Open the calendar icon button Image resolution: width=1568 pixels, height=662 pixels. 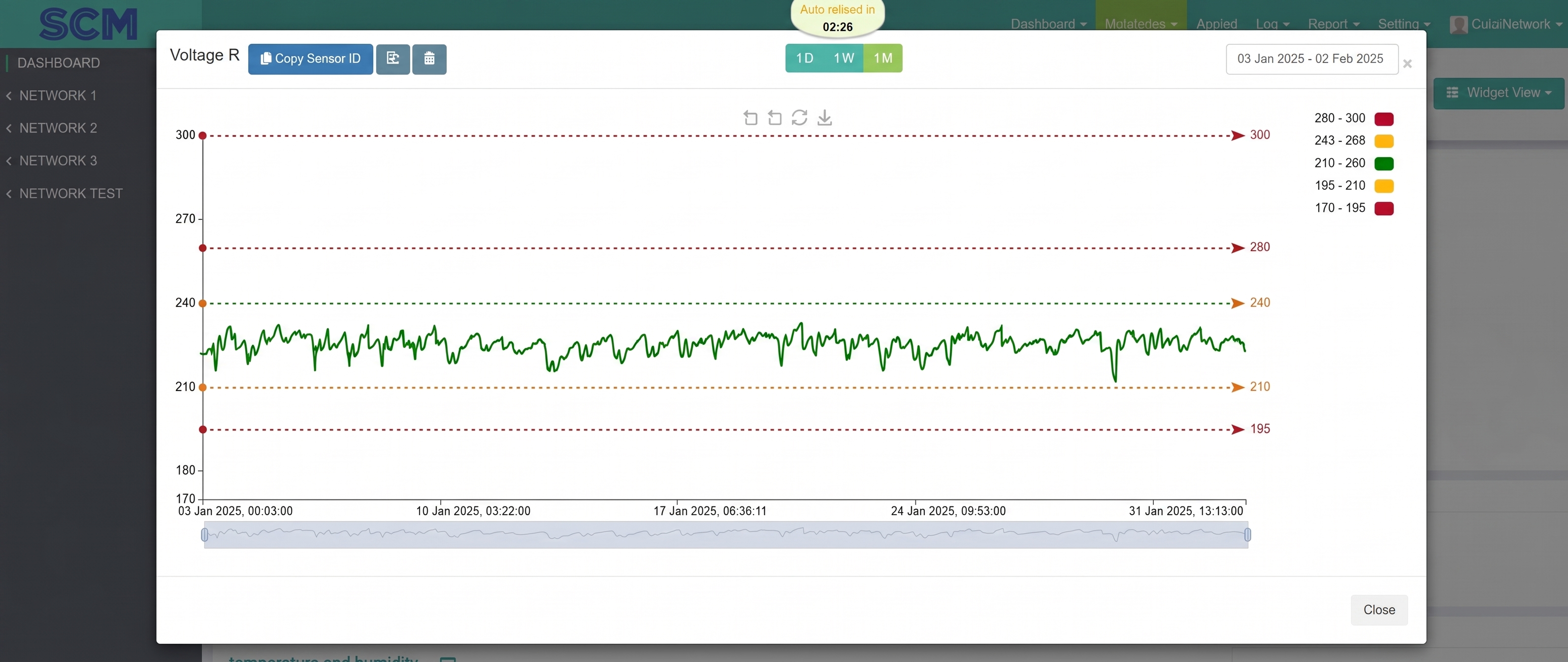(429, 59)
